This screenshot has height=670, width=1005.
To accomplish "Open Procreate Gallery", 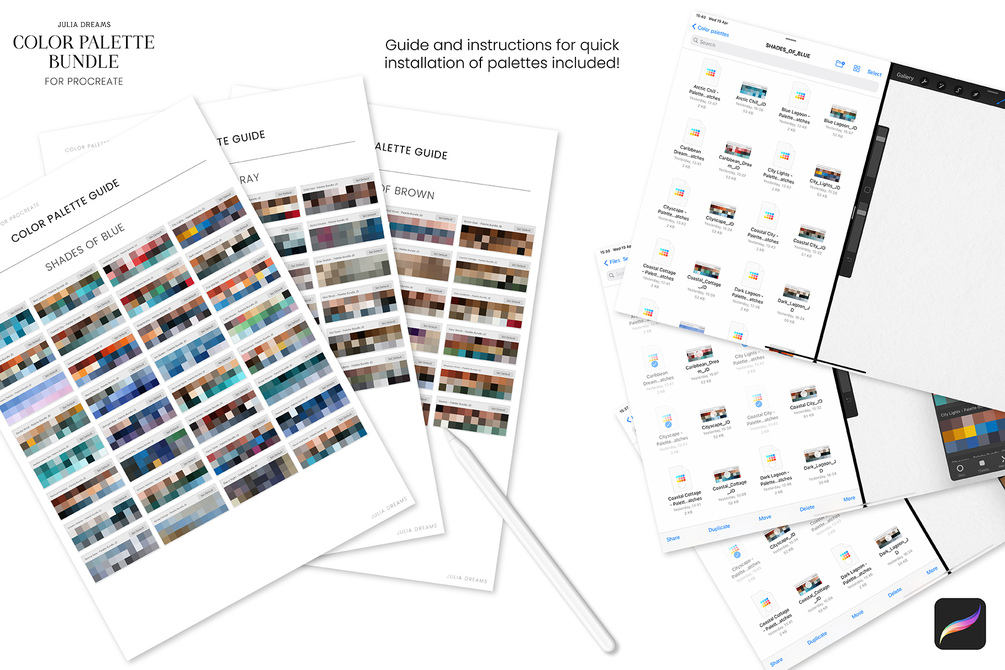I will (905, 76).
